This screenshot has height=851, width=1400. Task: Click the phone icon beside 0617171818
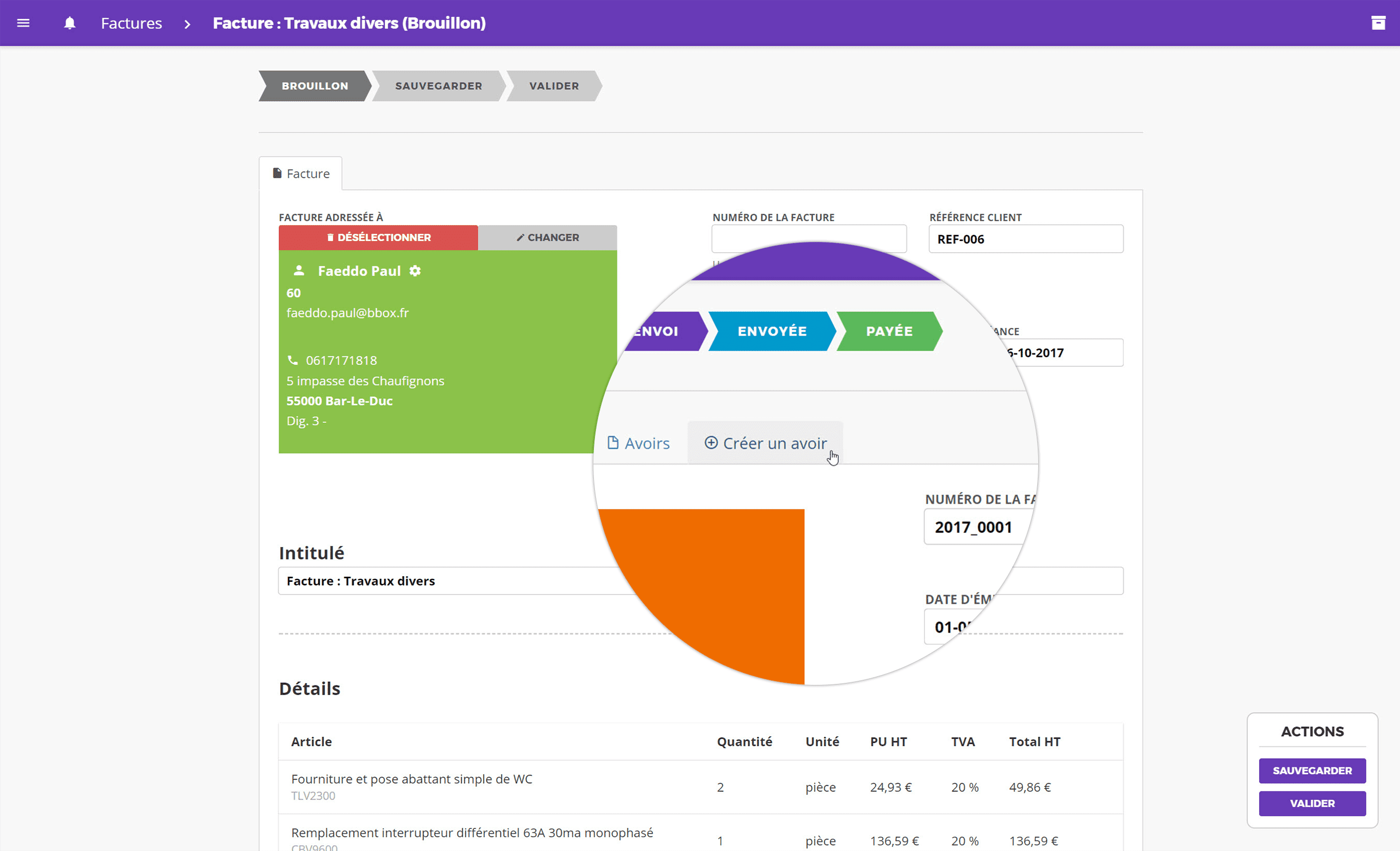(293, 360)
